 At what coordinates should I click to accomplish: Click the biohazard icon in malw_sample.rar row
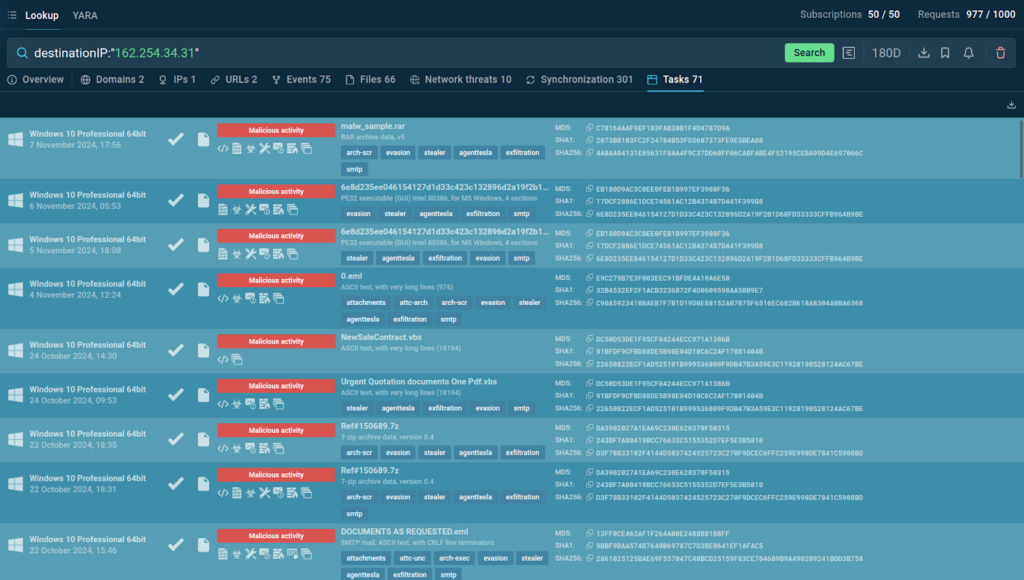(x=237, y=149)
